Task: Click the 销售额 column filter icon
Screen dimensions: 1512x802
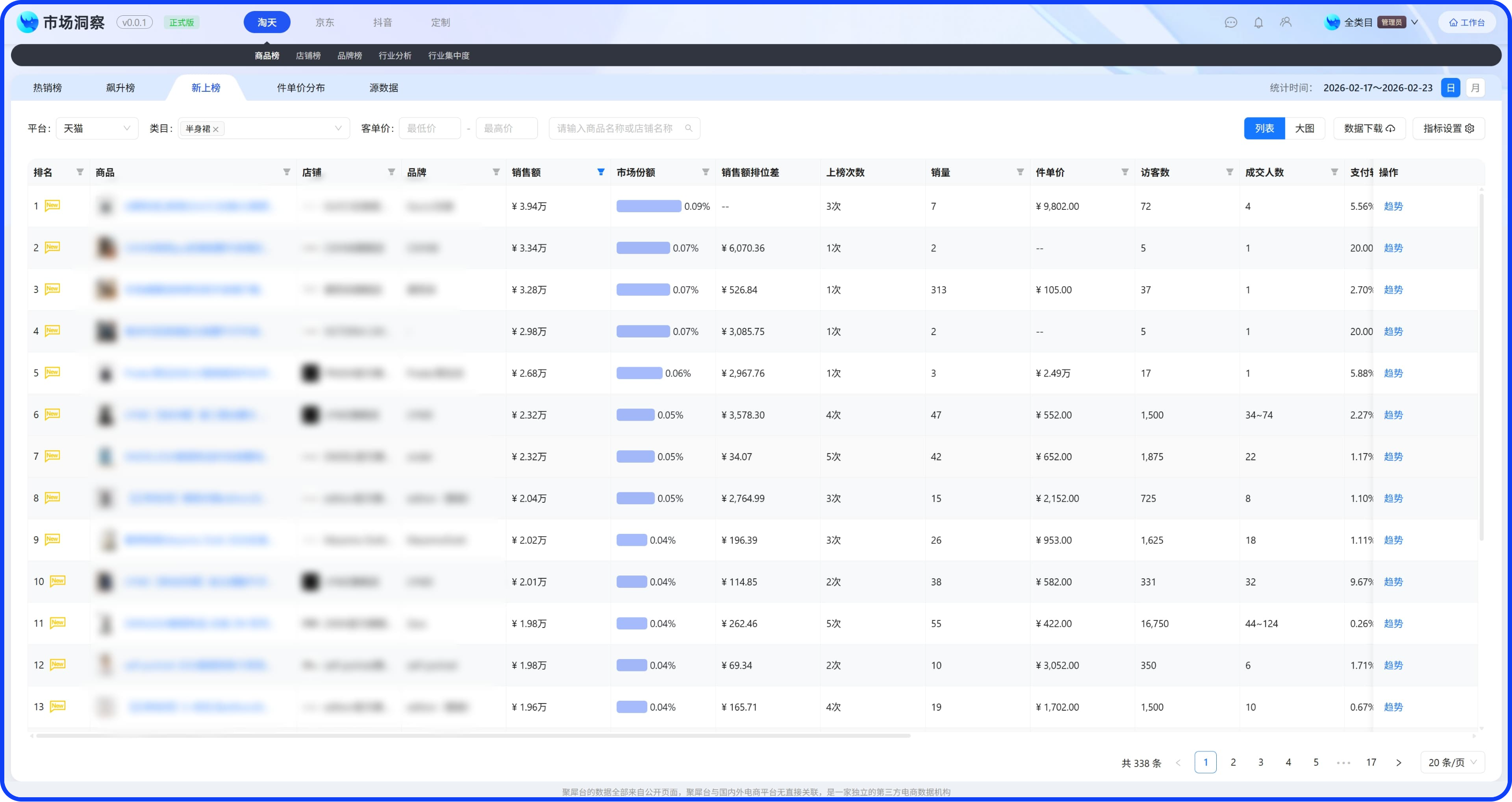Action: [601, 172]
